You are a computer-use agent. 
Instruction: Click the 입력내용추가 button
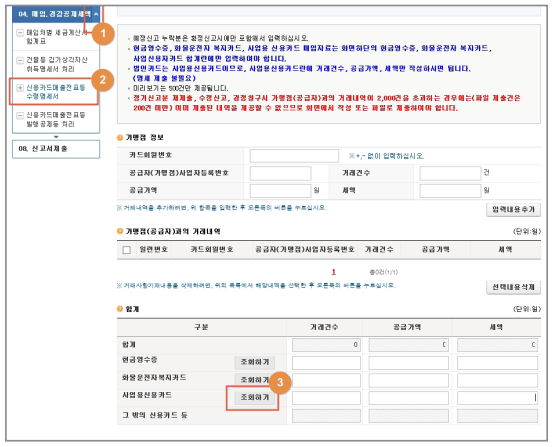click(513, 210)
